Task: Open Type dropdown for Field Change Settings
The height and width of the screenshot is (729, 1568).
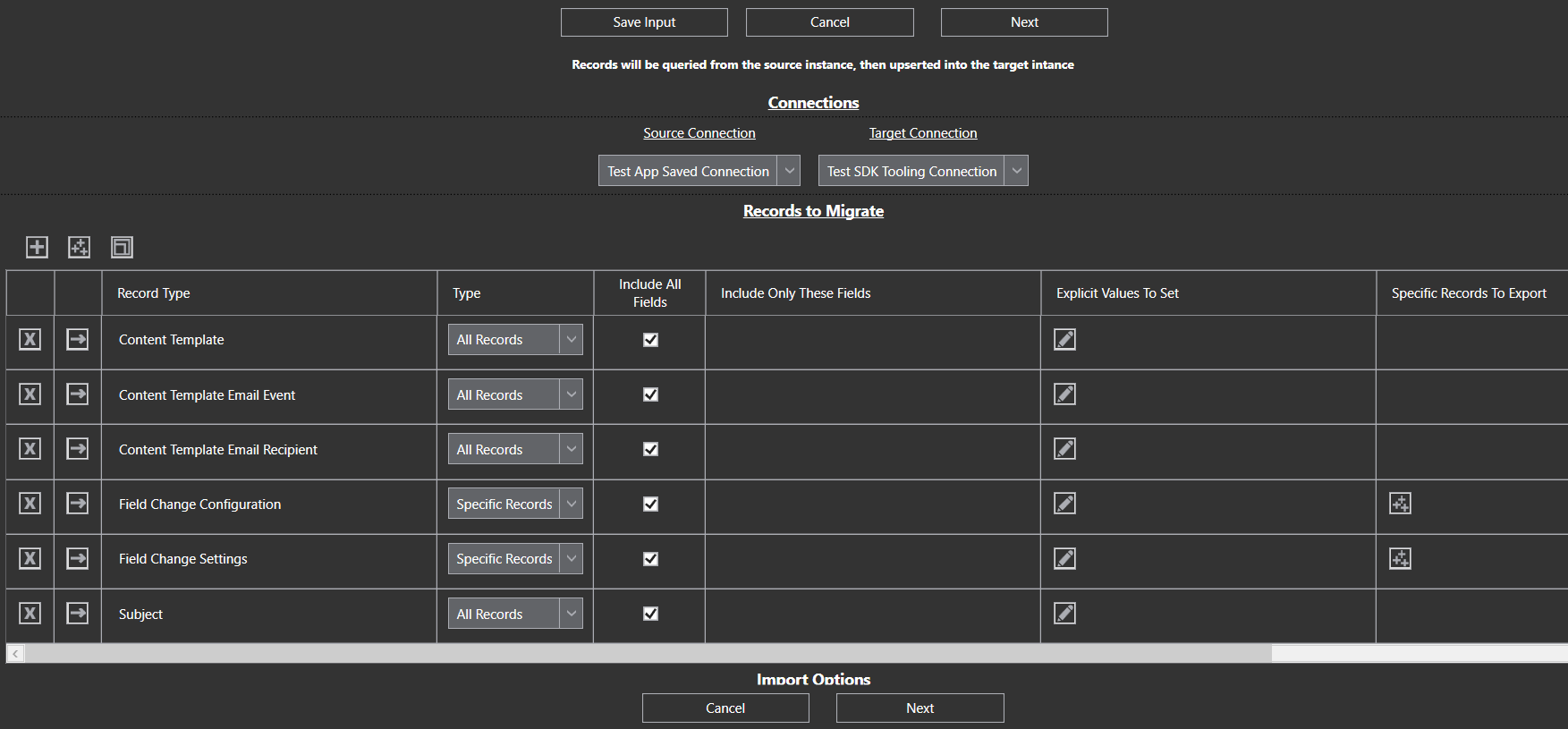Action: (x=571, y=559)
